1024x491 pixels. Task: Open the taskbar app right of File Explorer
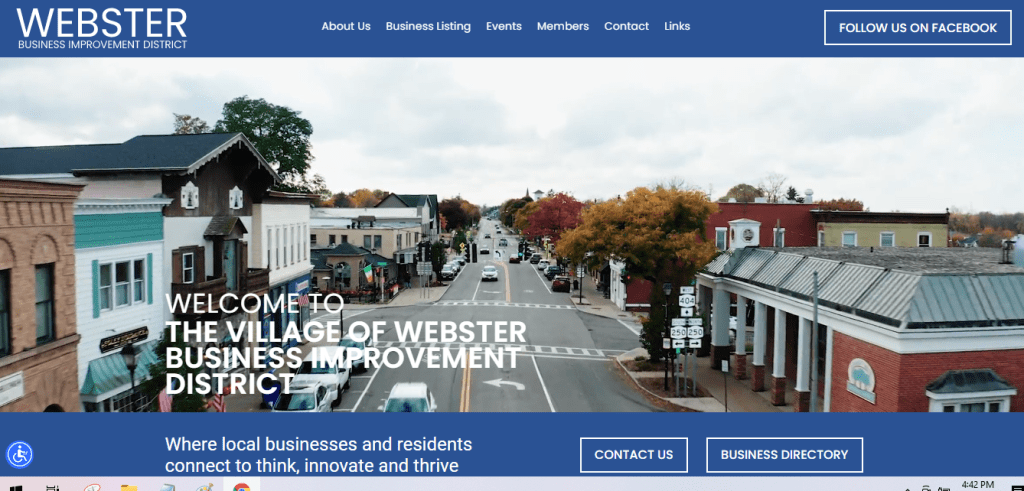(x=167, y=487)
